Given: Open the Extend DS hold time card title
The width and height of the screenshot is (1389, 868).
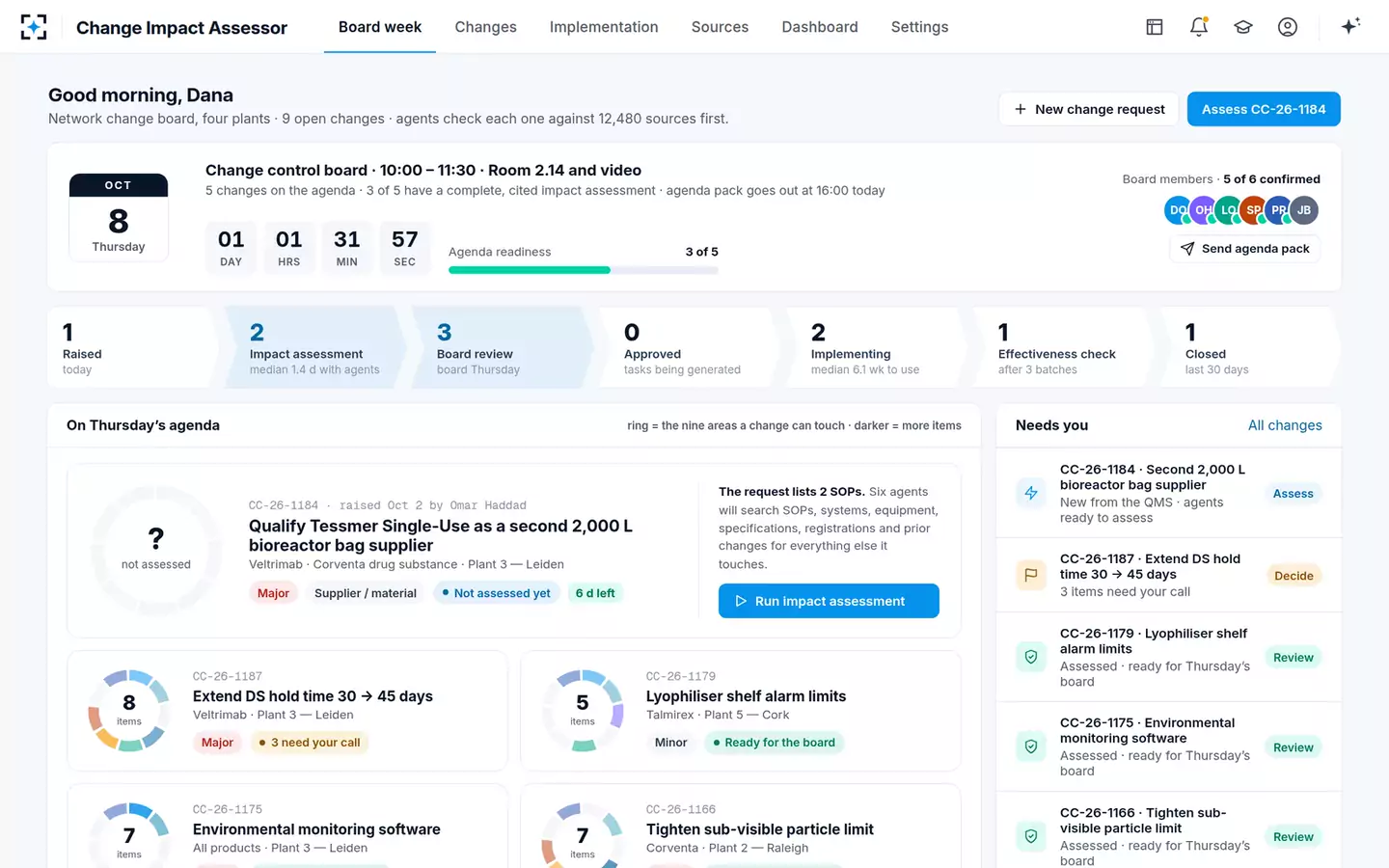Looking at the screenshot, I should pos(313,696).
